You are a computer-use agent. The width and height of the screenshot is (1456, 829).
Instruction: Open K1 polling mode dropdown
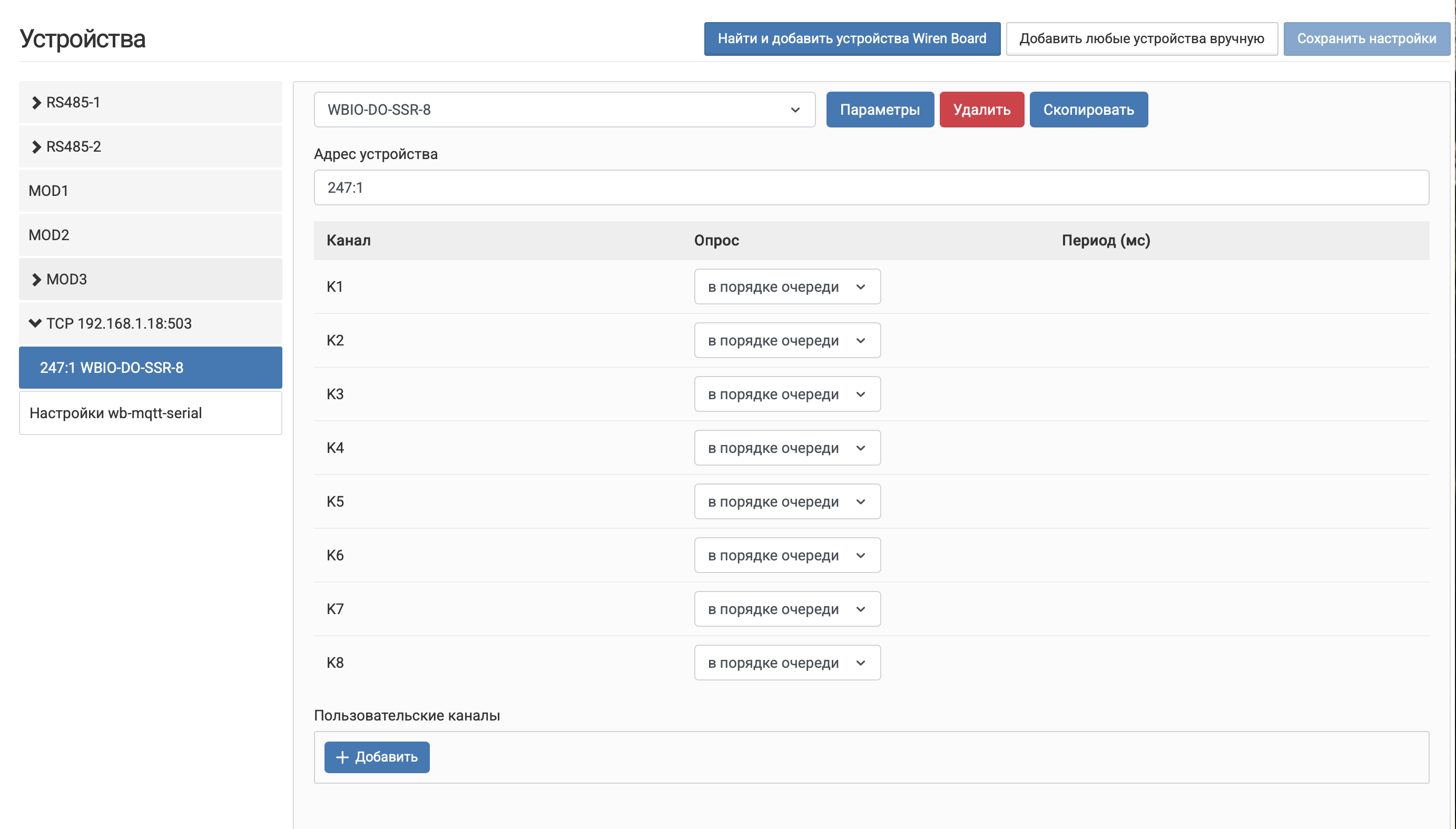tap(787, 287)
